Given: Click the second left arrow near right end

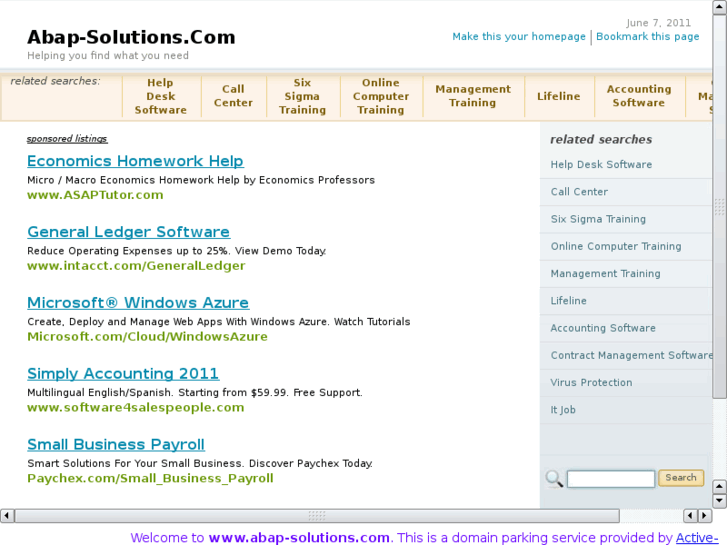Looking at the screenshot, I should (690, 515).
